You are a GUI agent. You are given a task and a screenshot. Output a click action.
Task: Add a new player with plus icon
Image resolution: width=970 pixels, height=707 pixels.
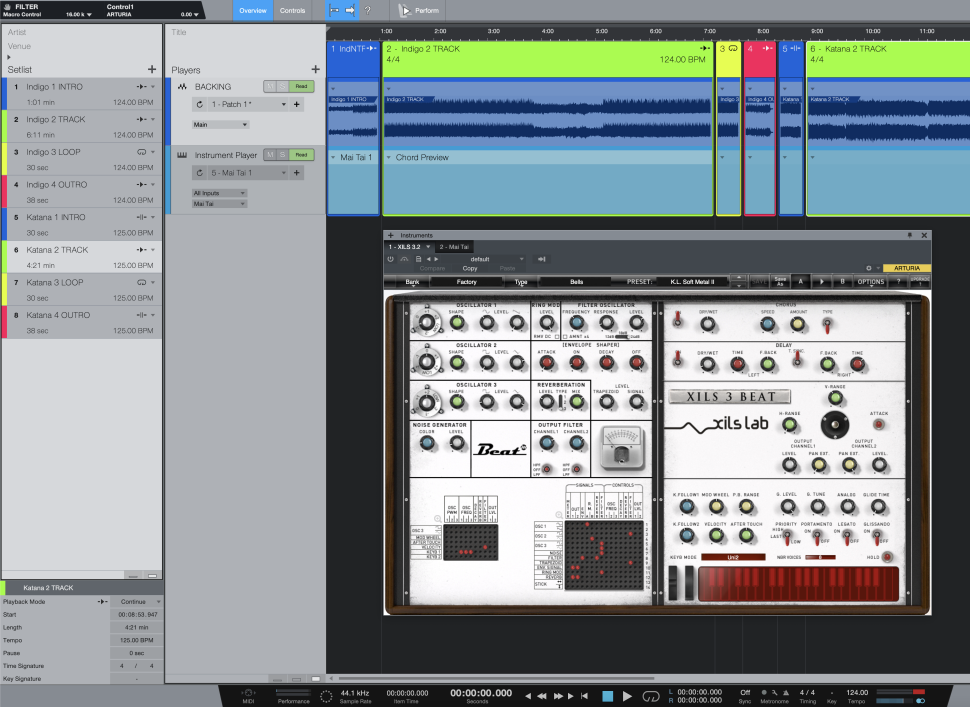point(315,69)
